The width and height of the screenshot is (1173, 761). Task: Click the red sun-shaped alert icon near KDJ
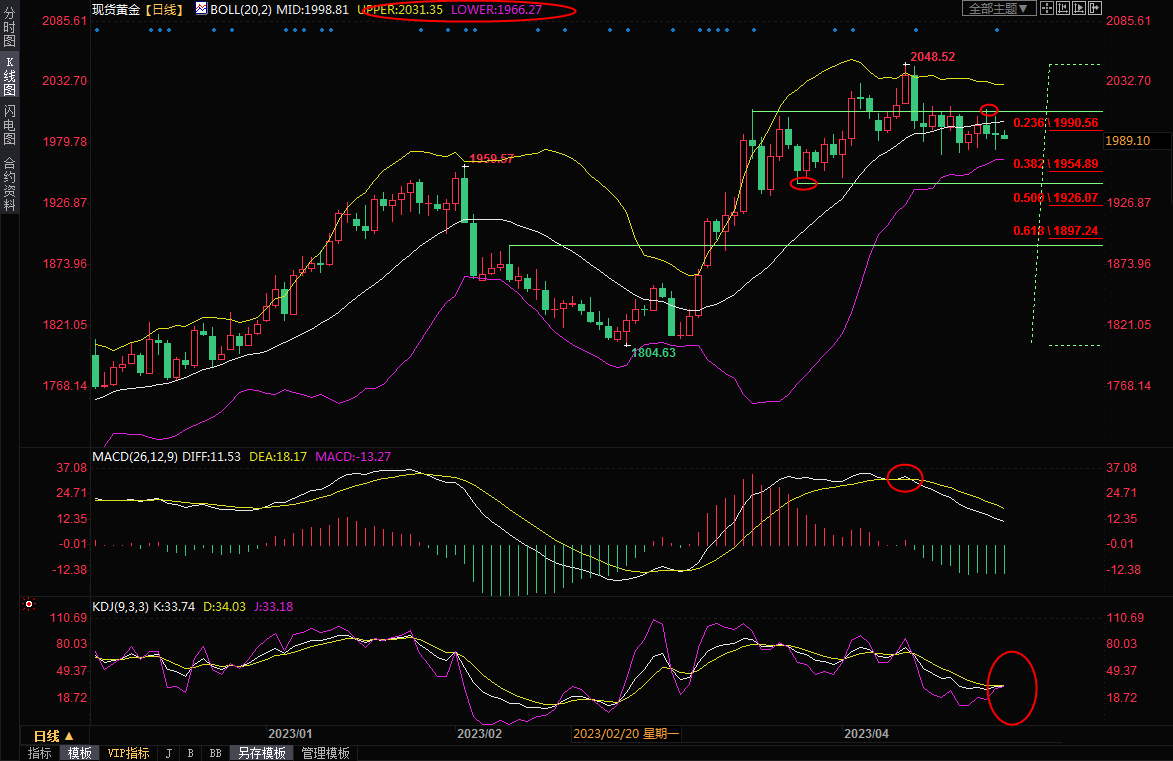pos(28,605)
